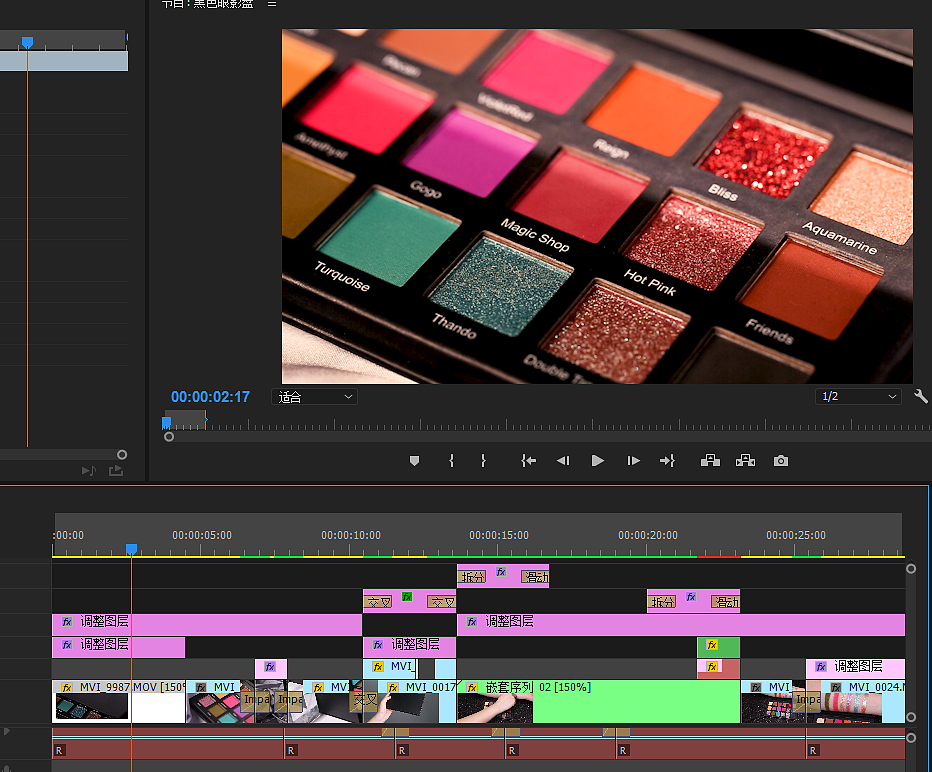This screenshot has height=772, width=932.
Task: Select the 调整图层 clip above 嵌套序列 02
Action: pos(681,625)
